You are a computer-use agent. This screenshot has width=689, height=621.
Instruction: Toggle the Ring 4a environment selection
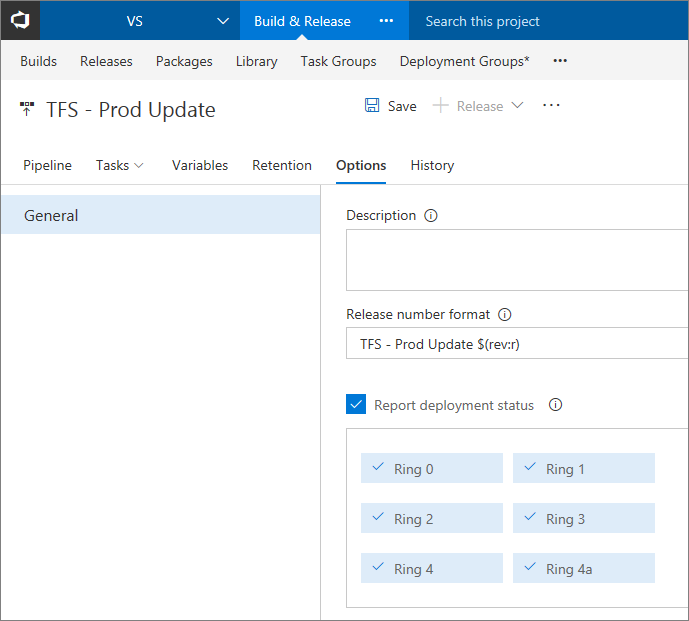tap(584, 568)
